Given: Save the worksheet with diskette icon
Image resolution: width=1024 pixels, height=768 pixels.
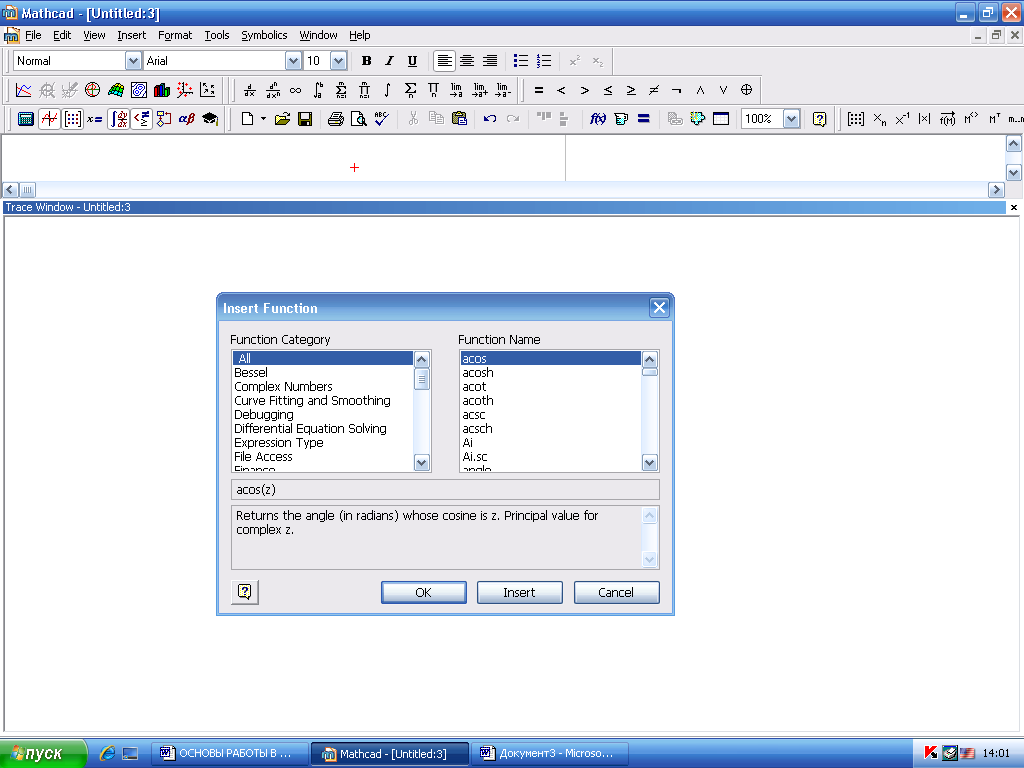Looking at the screenshot, I should click(305, 119).
